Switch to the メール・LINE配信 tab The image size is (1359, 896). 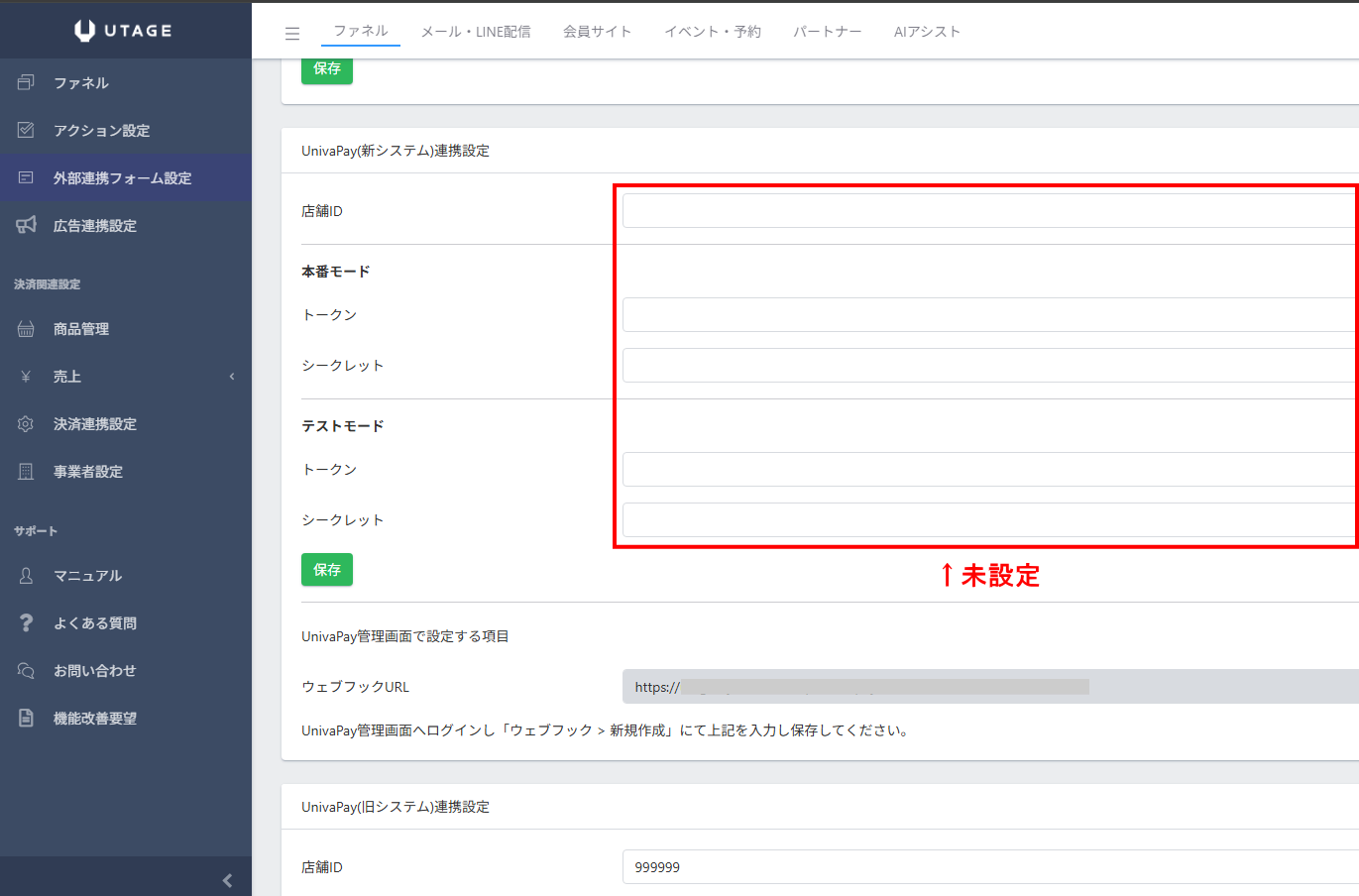coord(476,32)
